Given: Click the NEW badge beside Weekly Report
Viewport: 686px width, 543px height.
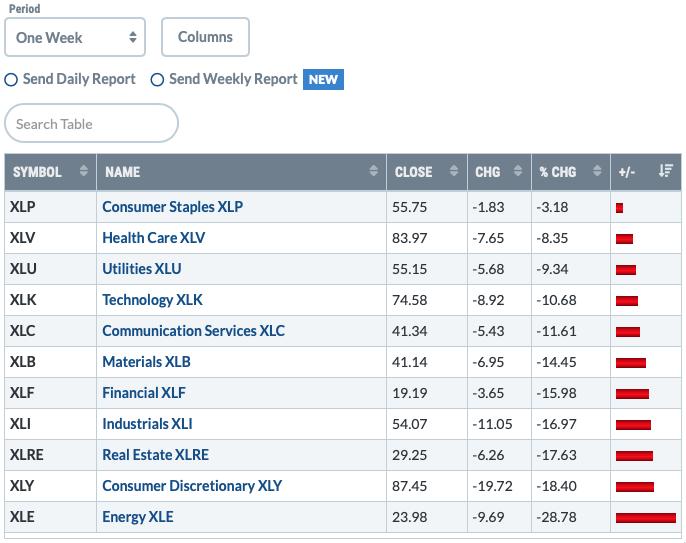Looking at the screenshot, I should click(x=323, y=79).
